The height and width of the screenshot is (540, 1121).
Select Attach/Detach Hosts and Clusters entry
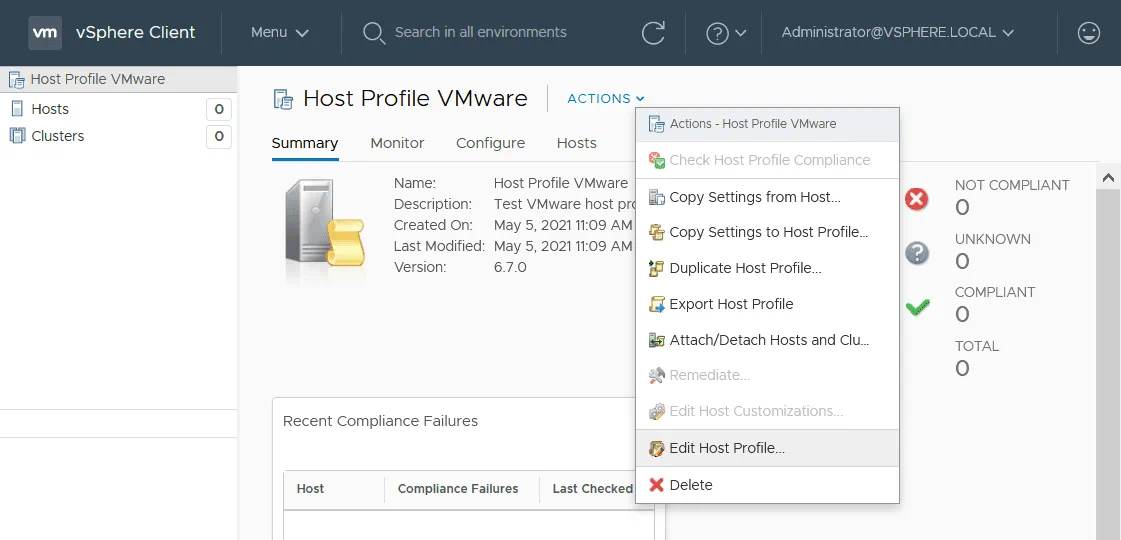pyautogui.click(x=768, y=340)
